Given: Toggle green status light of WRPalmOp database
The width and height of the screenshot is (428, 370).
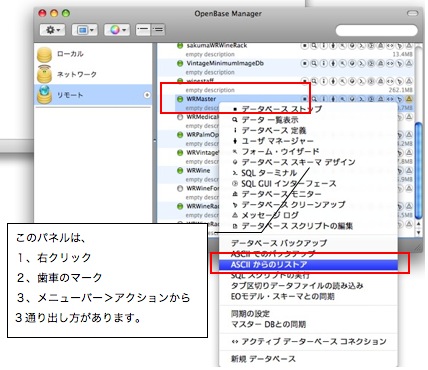Looking at the screenshot, I should click(180, 135).
